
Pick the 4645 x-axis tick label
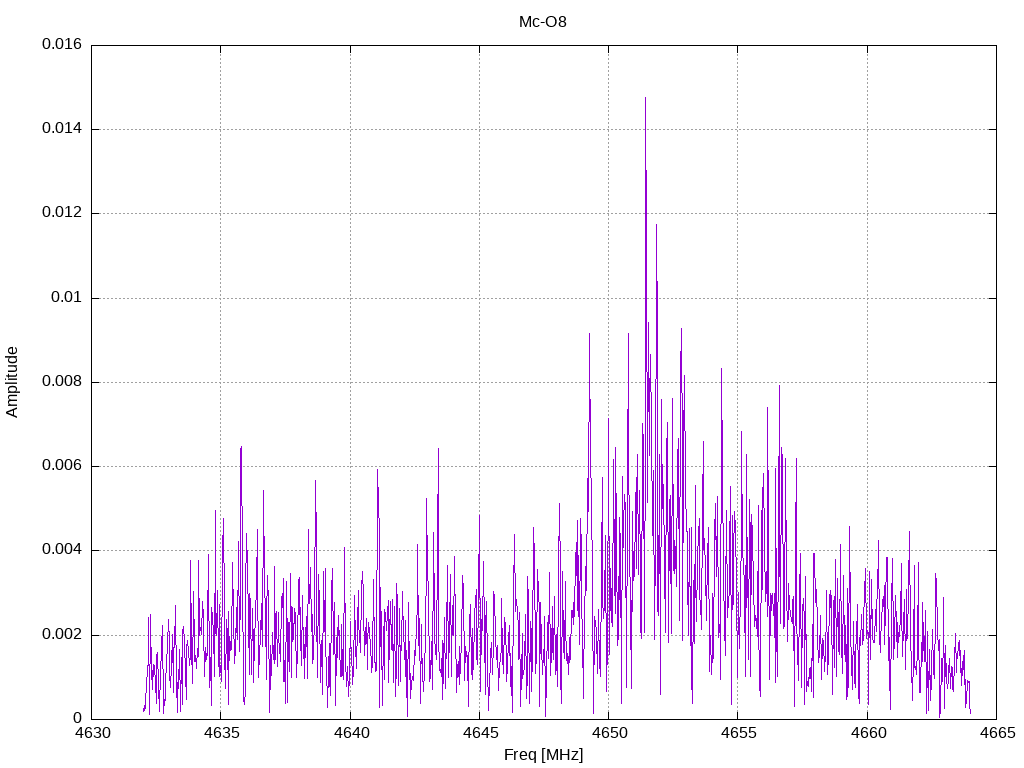pyautogui.click(x=479, y=733)
